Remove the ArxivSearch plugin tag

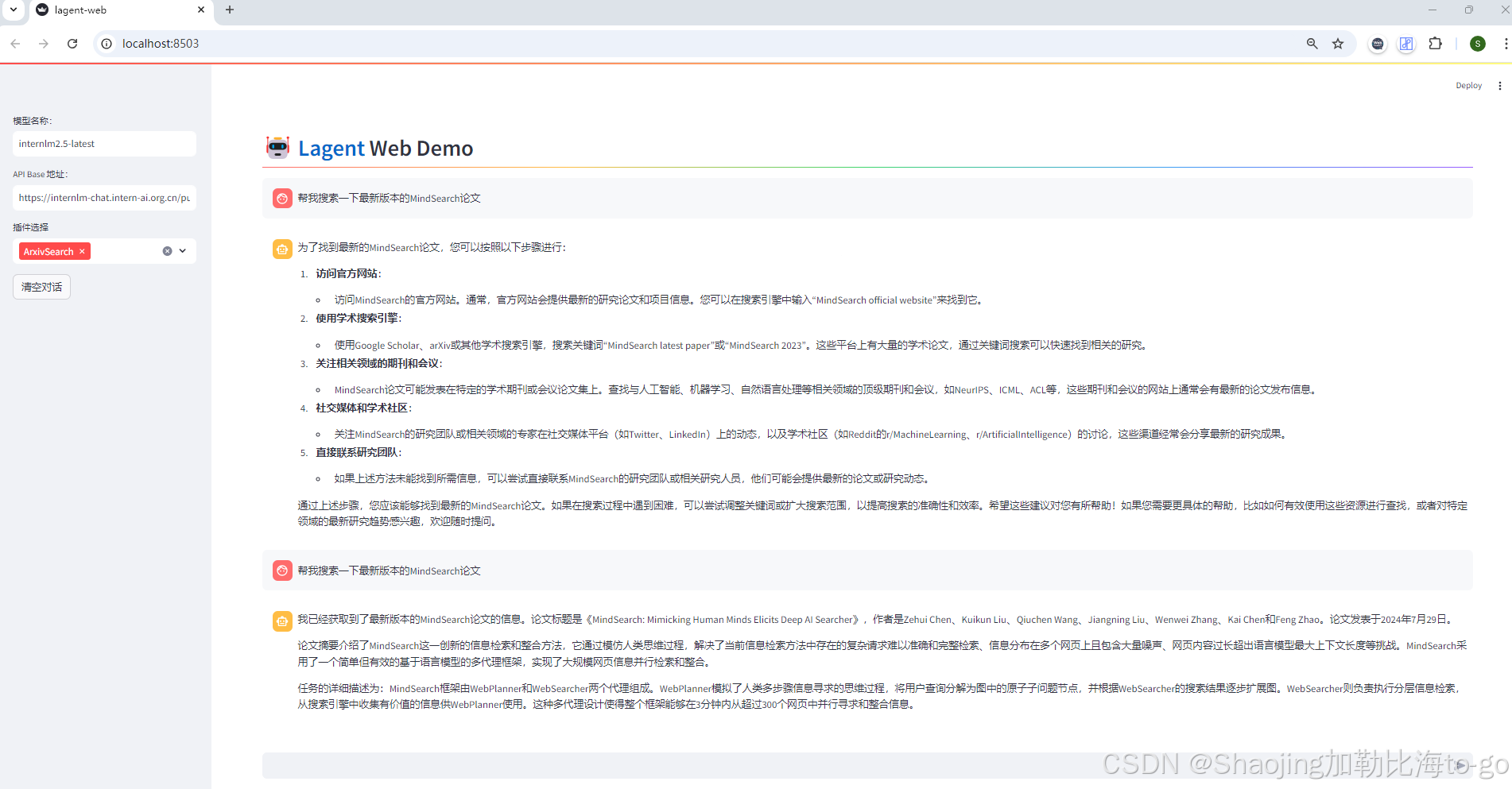point(82,251)
